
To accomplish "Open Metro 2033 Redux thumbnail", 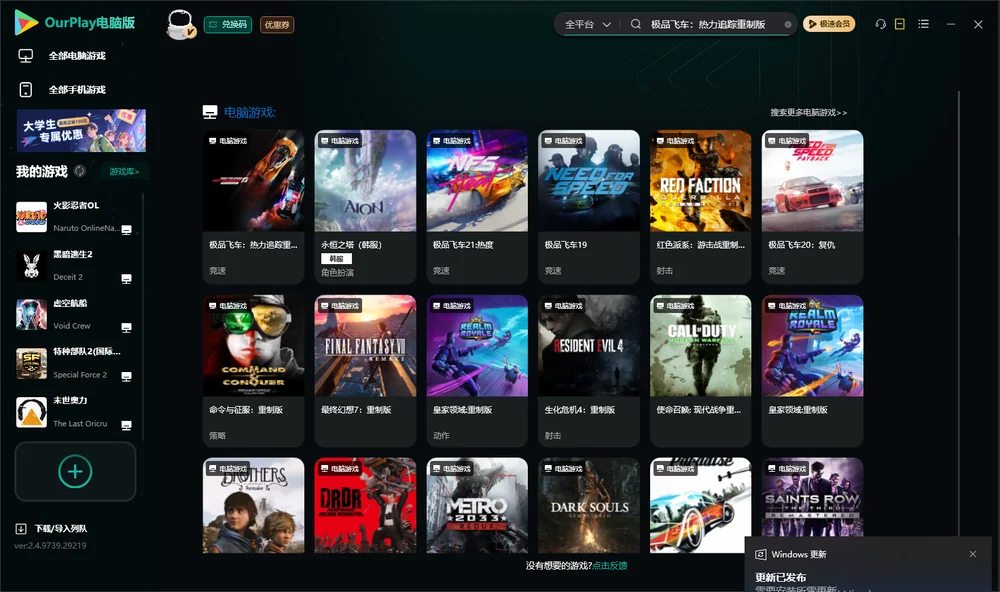I will point(477,505).
